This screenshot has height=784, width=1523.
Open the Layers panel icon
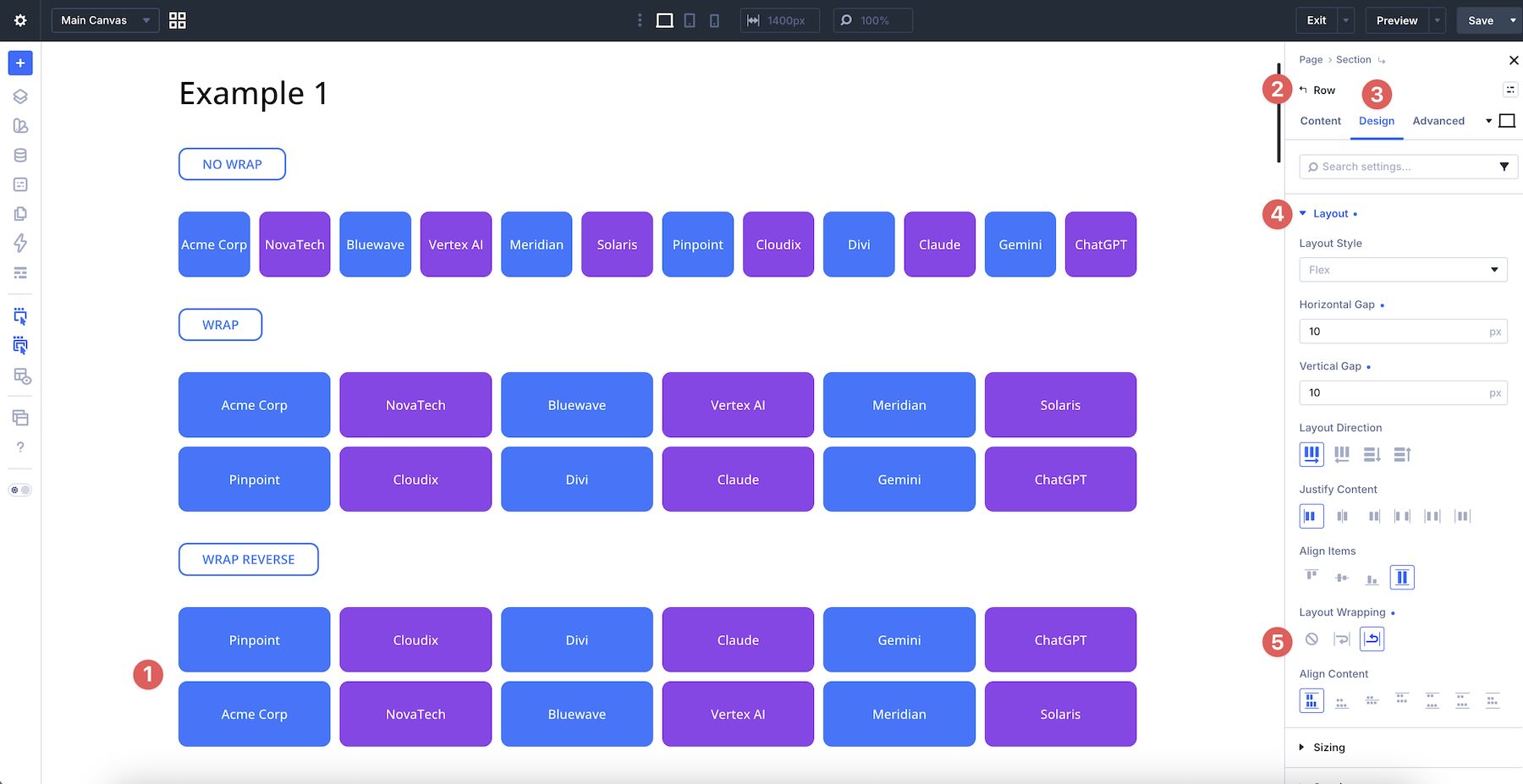[x=20, y=96]
